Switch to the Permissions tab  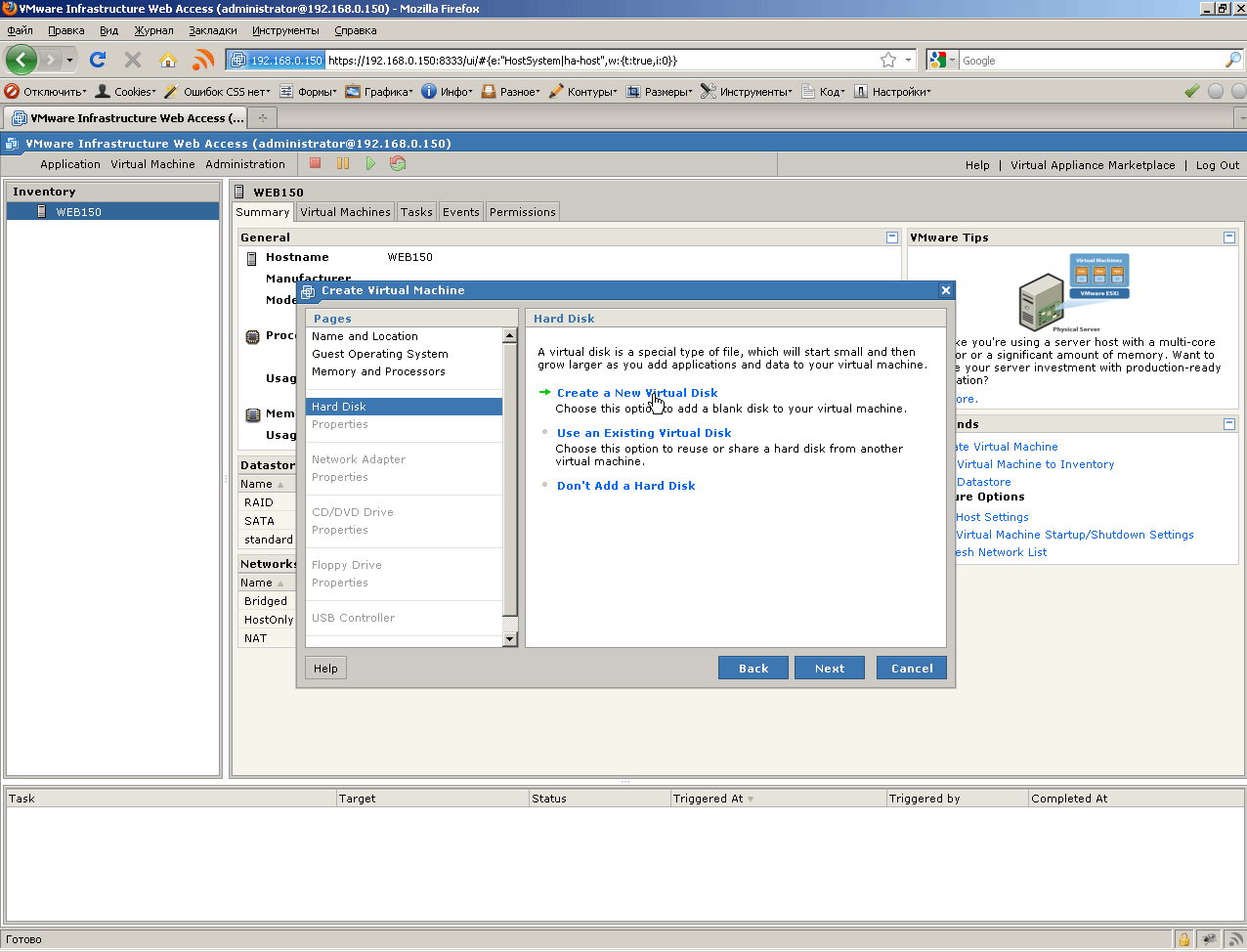(523, 211)
